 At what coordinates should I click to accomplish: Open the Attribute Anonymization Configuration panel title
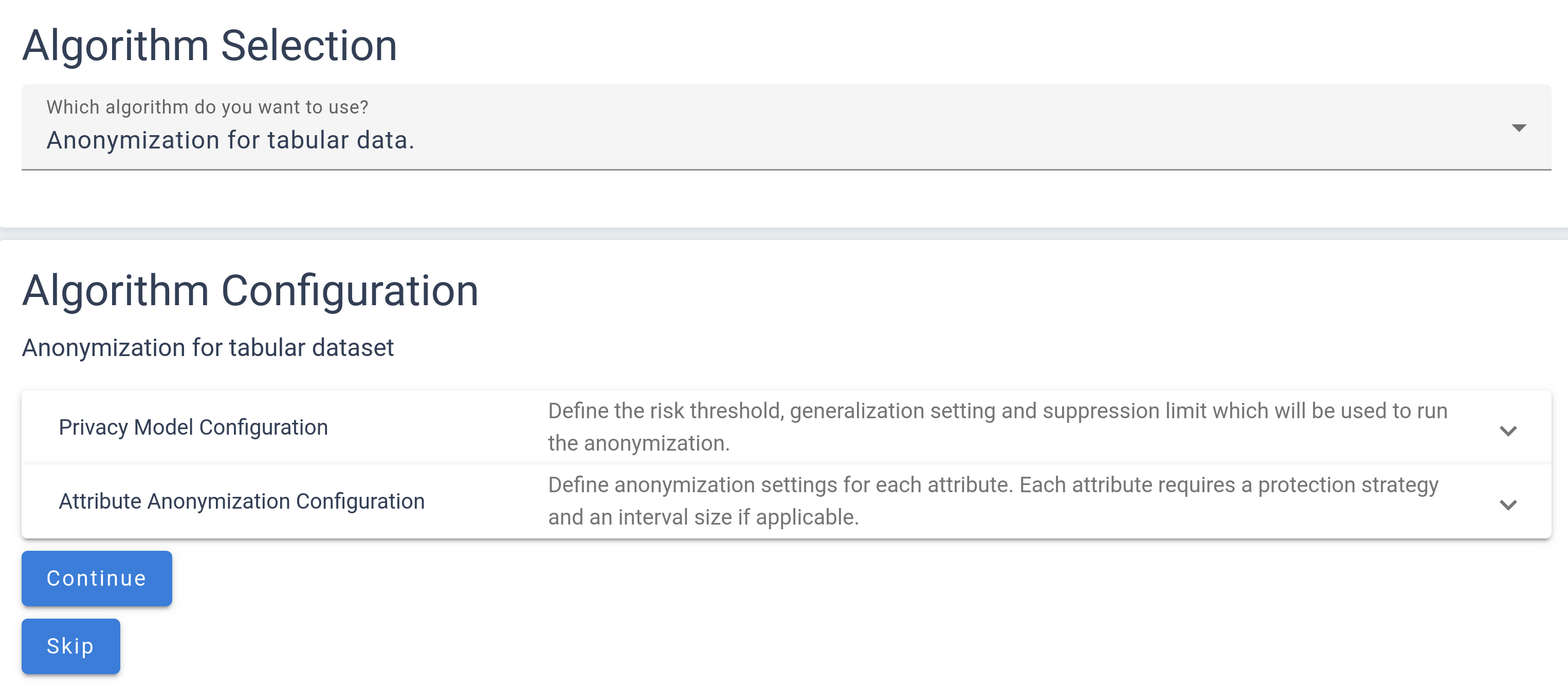coord(242,501)
